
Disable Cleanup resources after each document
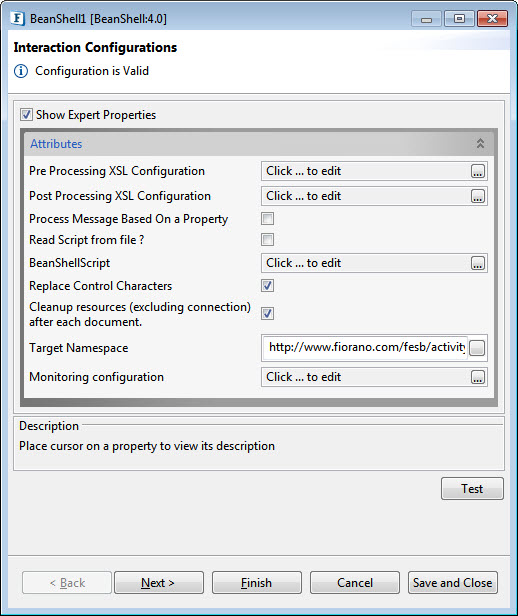267,314
